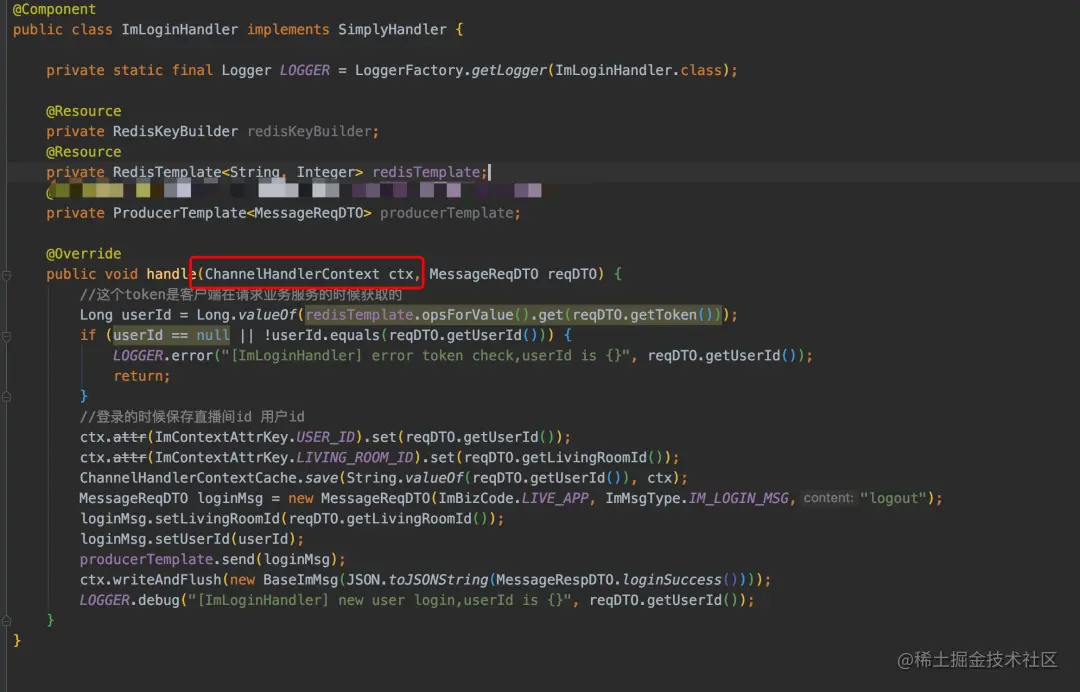Click the reqDTO parameter in the handle signature
Image resolution: width=1080 pixels, height=692 pixels.
pos(572,274)
